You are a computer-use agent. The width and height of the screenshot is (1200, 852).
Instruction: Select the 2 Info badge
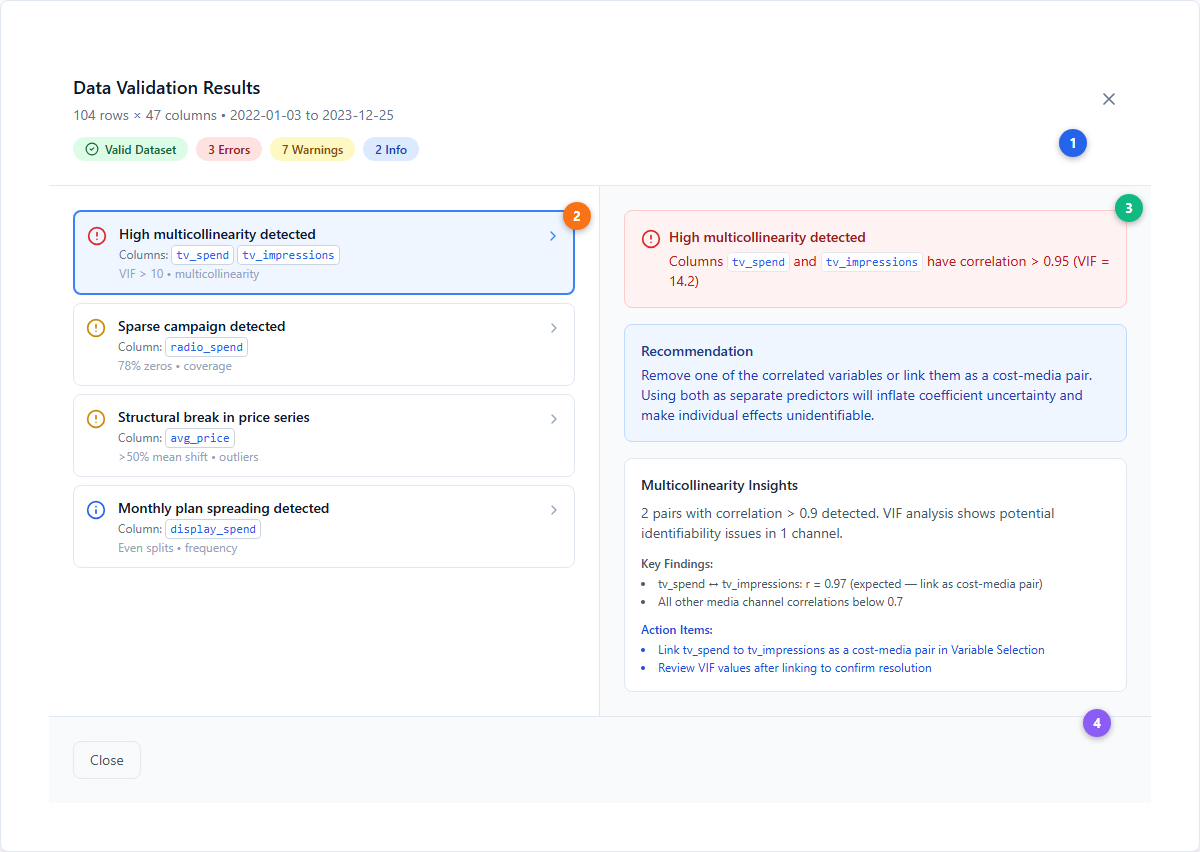[x=391, y=150]
